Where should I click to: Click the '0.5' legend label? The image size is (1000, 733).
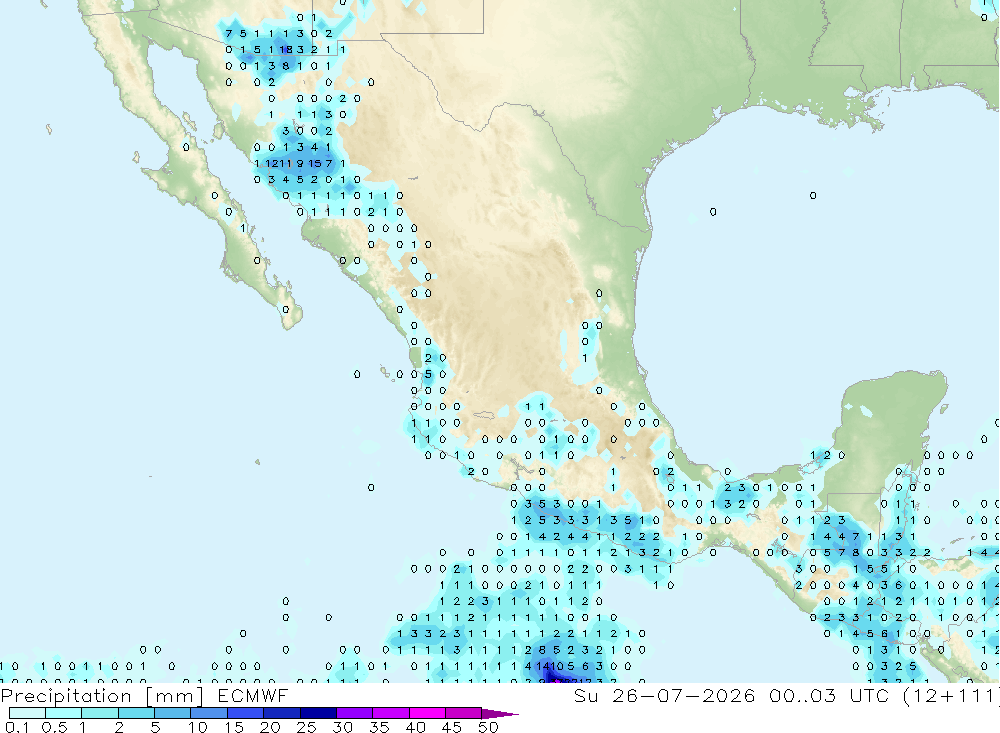point(54,727)
